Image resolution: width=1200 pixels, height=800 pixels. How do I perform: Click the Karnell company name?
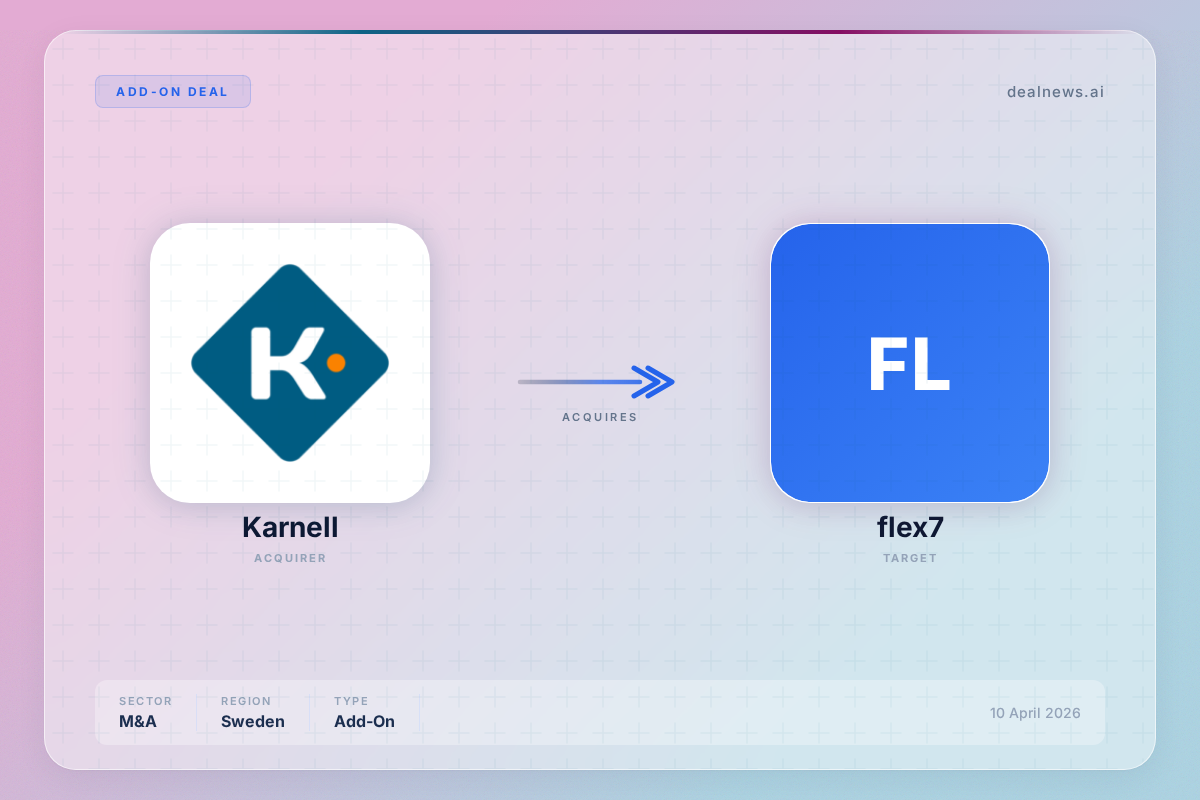[x=290, y=527]
